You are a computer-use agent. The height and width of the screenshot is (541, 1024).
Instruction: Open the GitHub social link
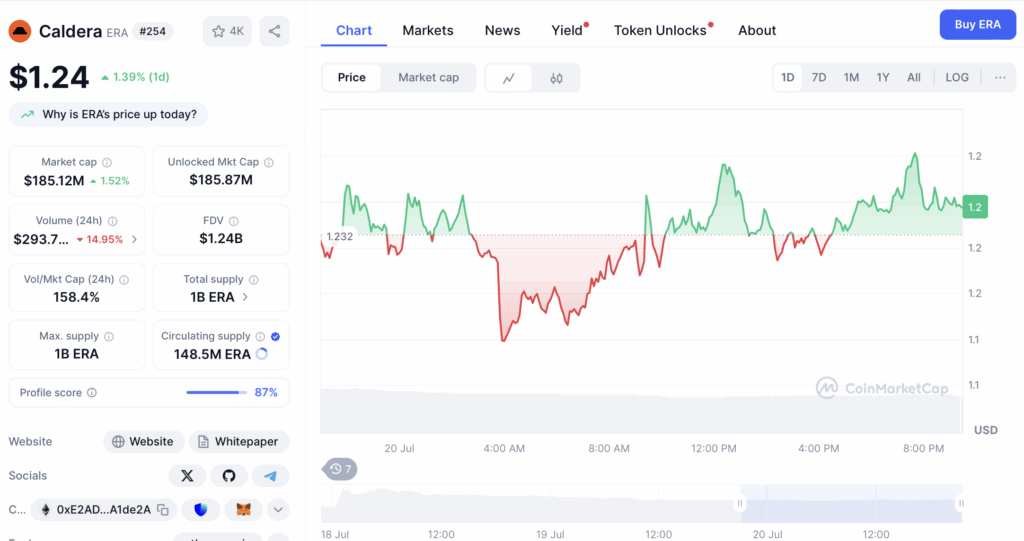point(229,476)
